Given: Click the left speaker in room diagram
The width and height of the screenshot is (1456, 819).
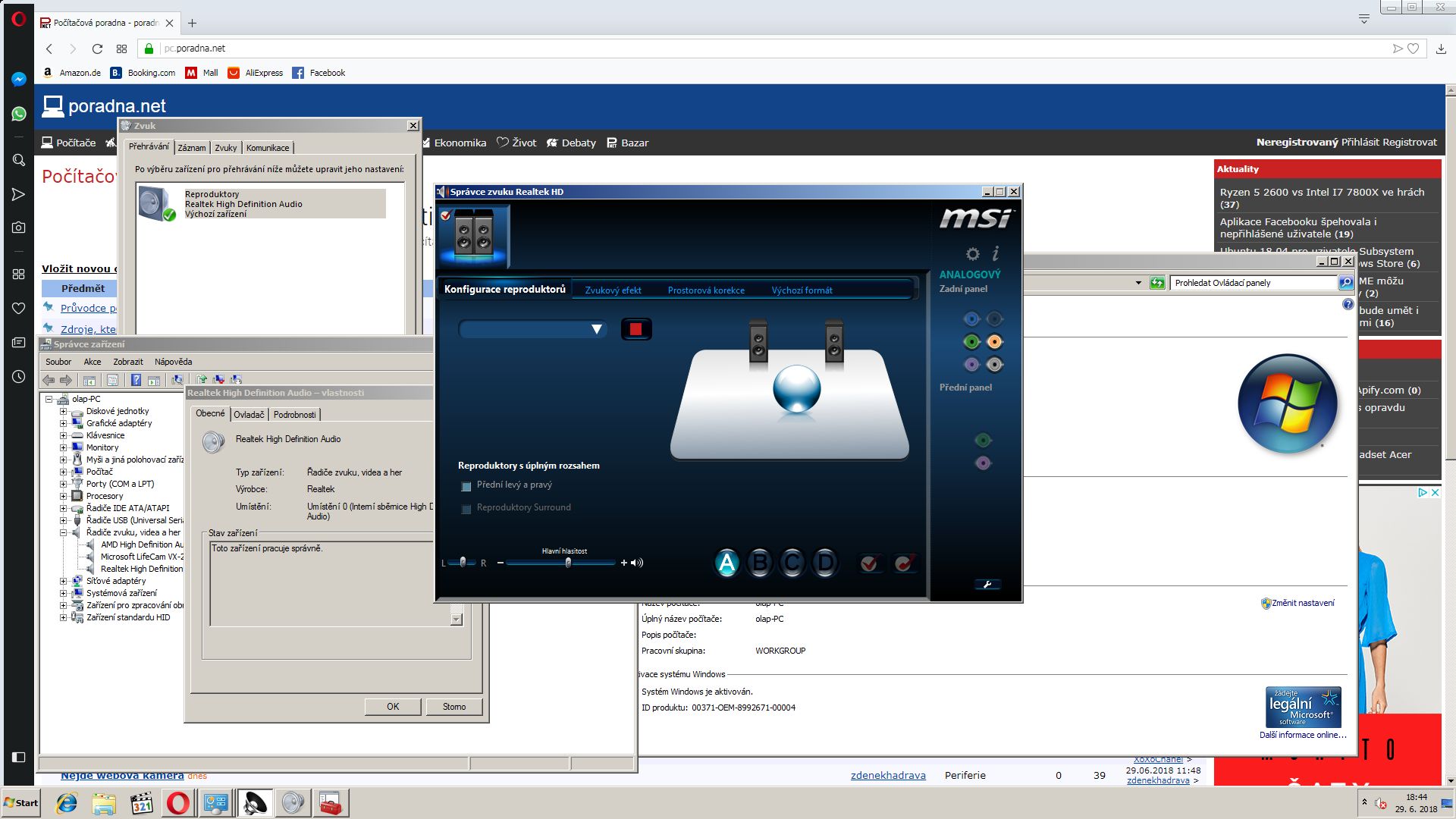Looking at the screenshot, I should (758, 343).
